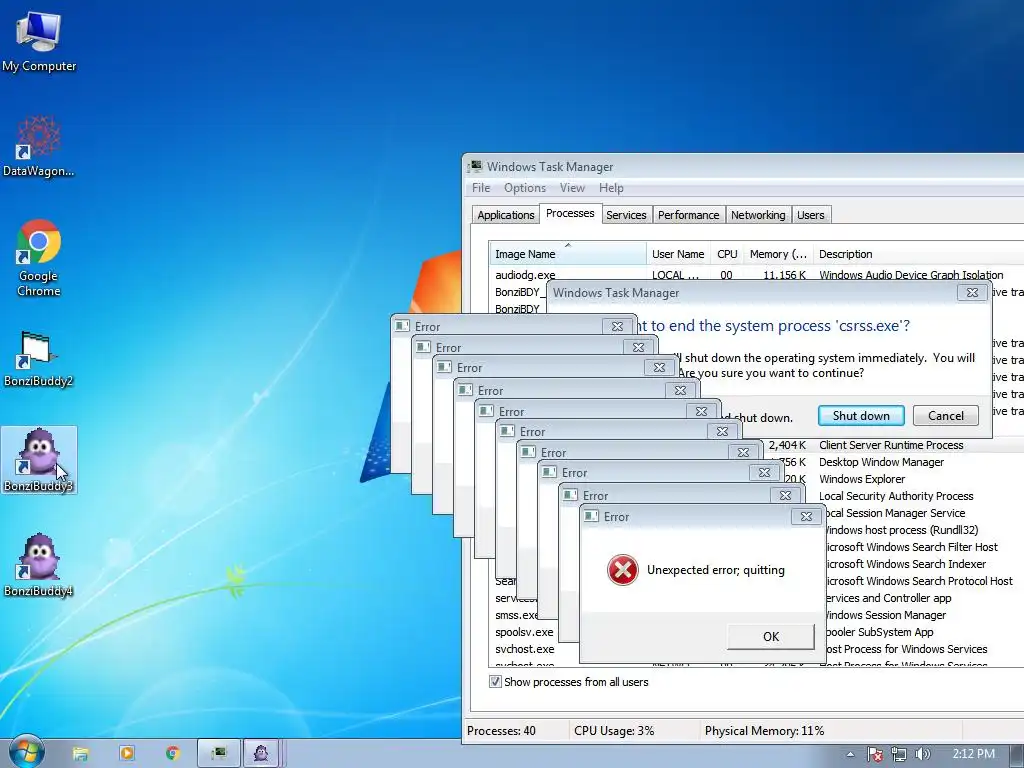Open network tray icon
1024x768 pixels.
pos(899,754)
